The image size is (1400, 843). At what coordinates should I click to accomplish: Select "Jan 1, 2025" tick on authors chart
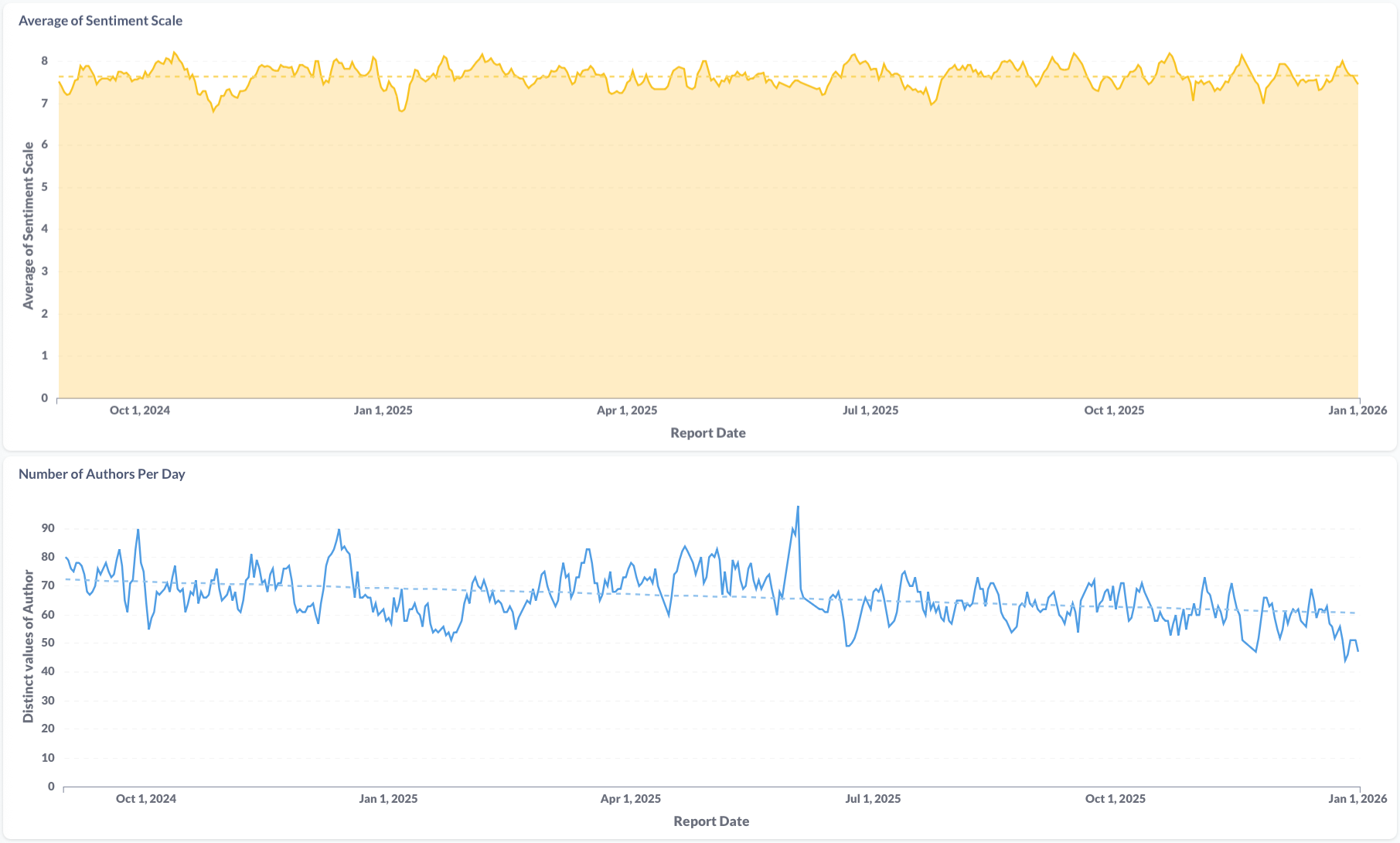click(388, 799)
